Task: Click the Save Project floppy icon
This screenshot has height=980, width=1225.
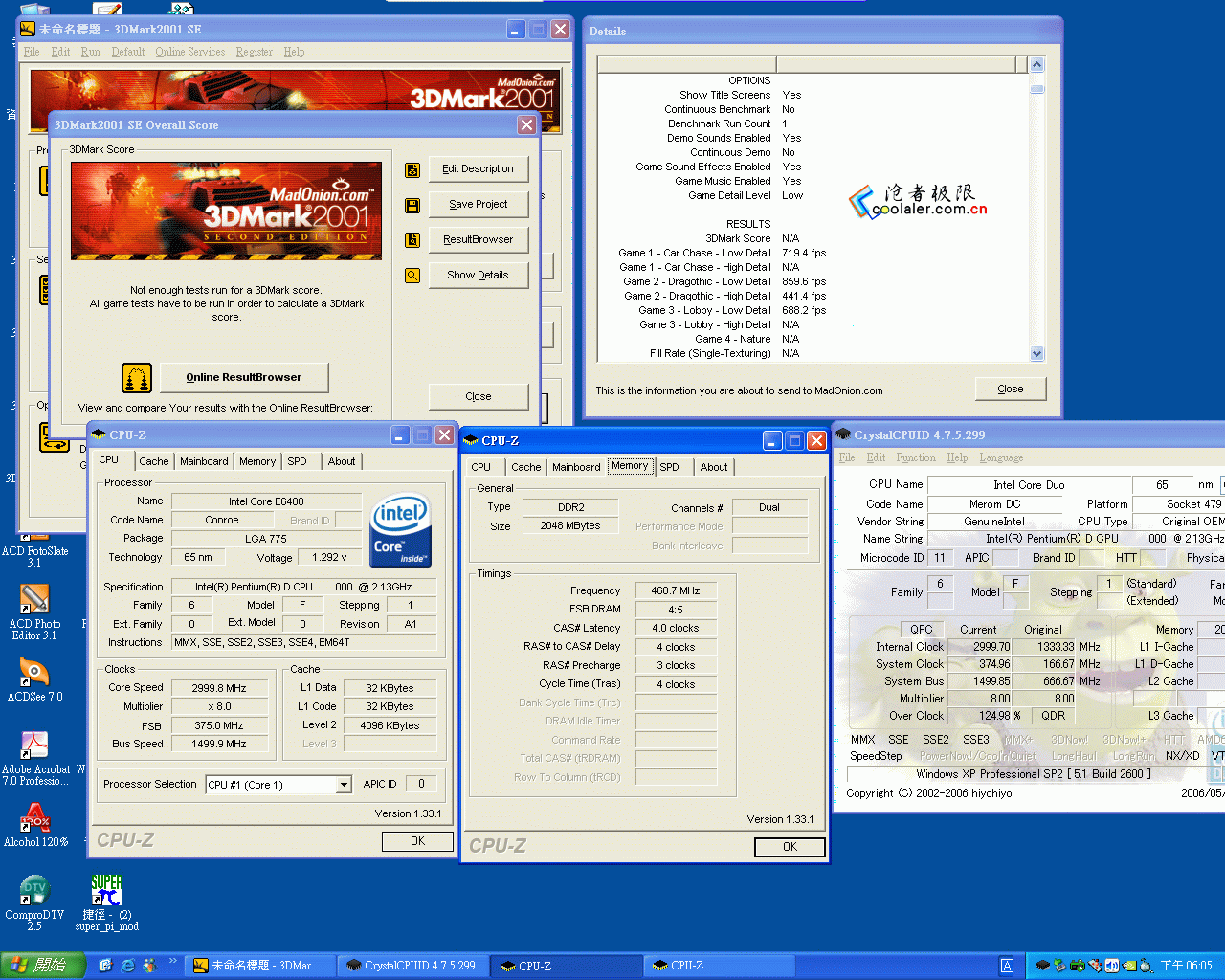Action: pyautogui.click(x=412, y=206)
